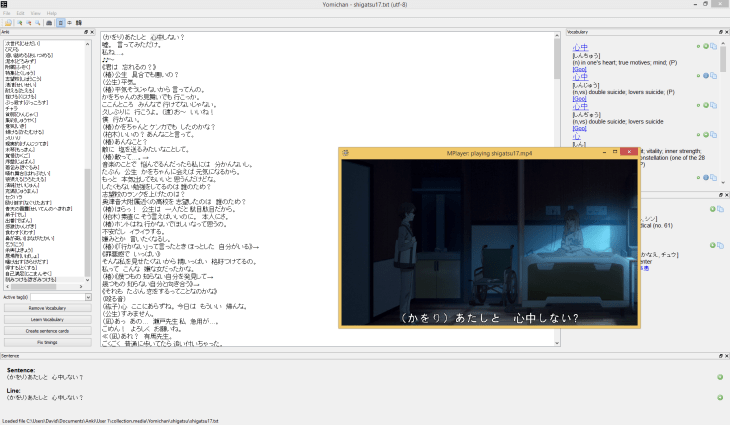Click the Fix timings button
The image size is (730, 425).
(x=46, y=342)
